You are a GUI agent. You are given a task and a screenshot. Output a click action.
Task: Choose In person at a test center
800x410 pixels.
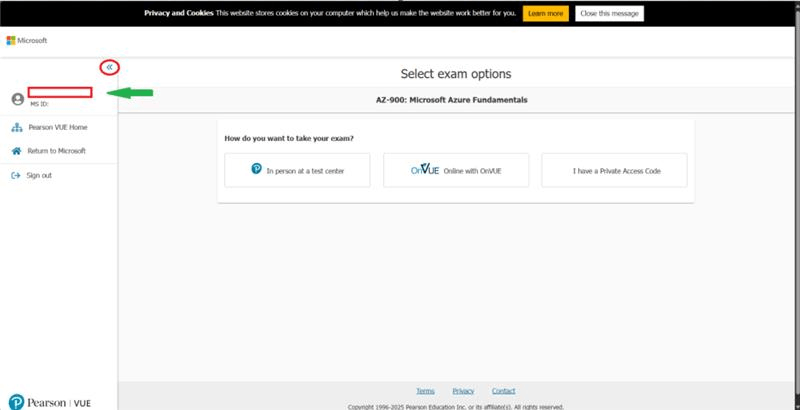[297, 170]
